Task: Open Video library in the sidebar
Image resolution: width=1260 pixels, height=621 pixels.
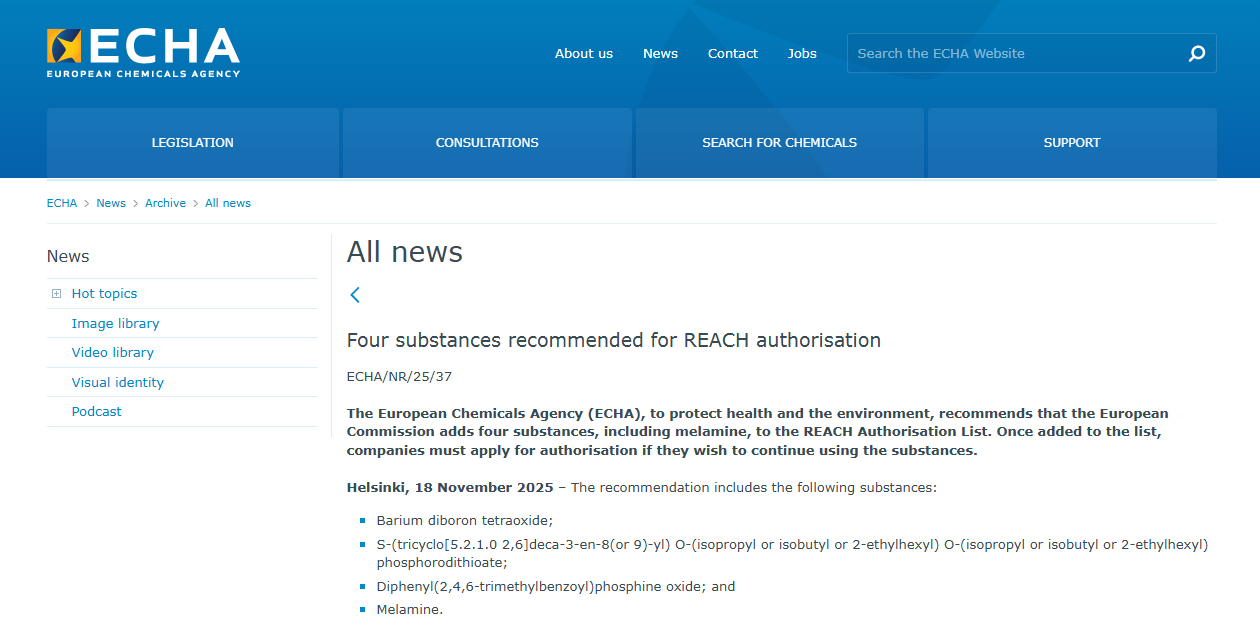Action: [112, 353]
